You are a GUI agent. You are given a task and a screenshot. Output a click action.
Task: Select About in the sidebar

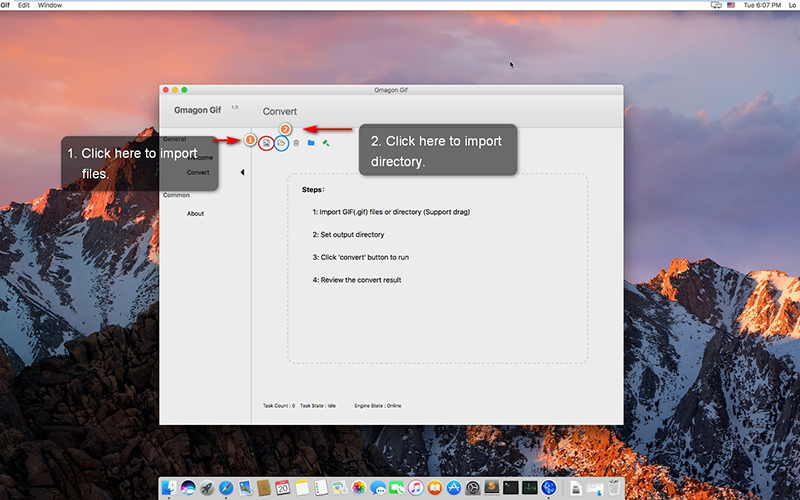pos(195,214)
